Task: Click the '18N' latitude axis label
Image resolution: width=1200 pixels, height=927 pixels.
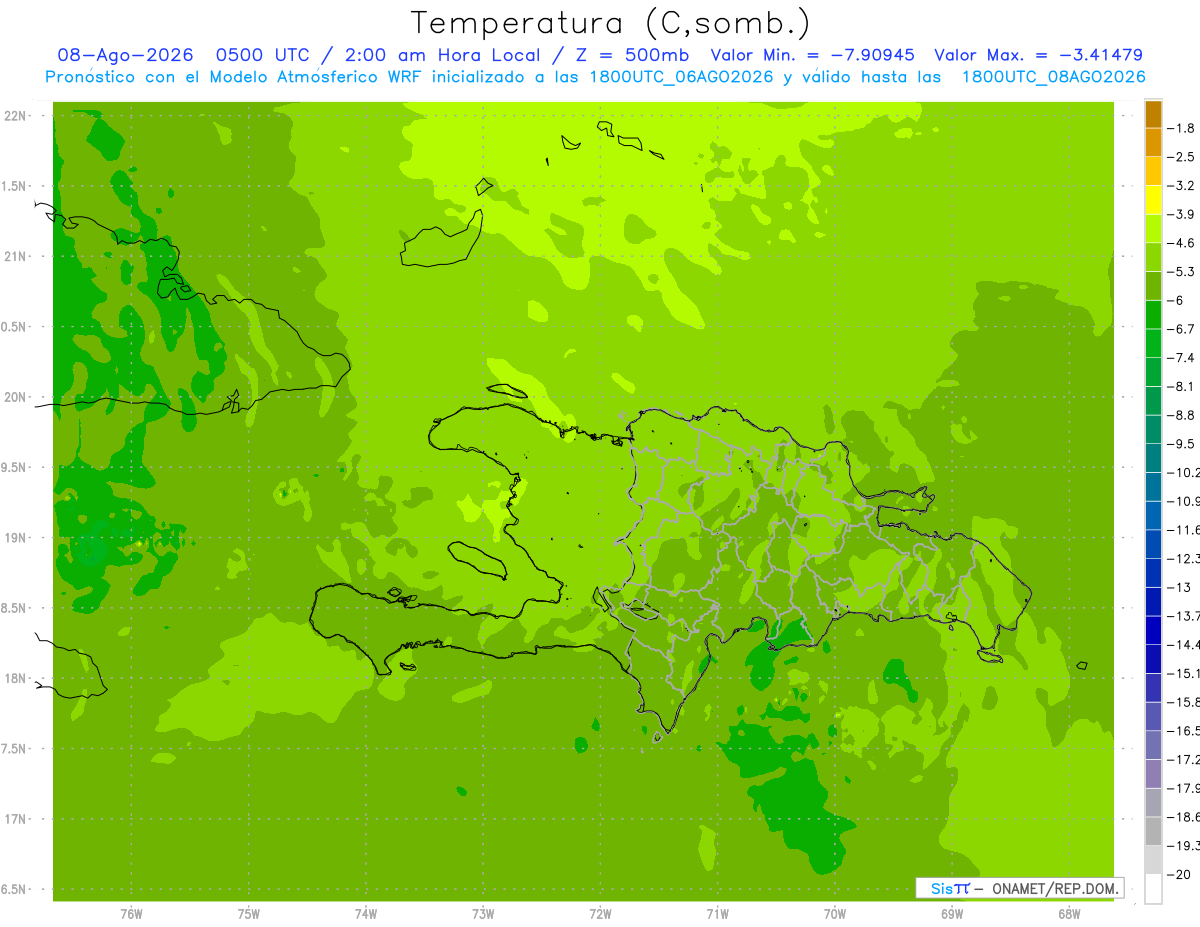Action: (x=17, y=679)
